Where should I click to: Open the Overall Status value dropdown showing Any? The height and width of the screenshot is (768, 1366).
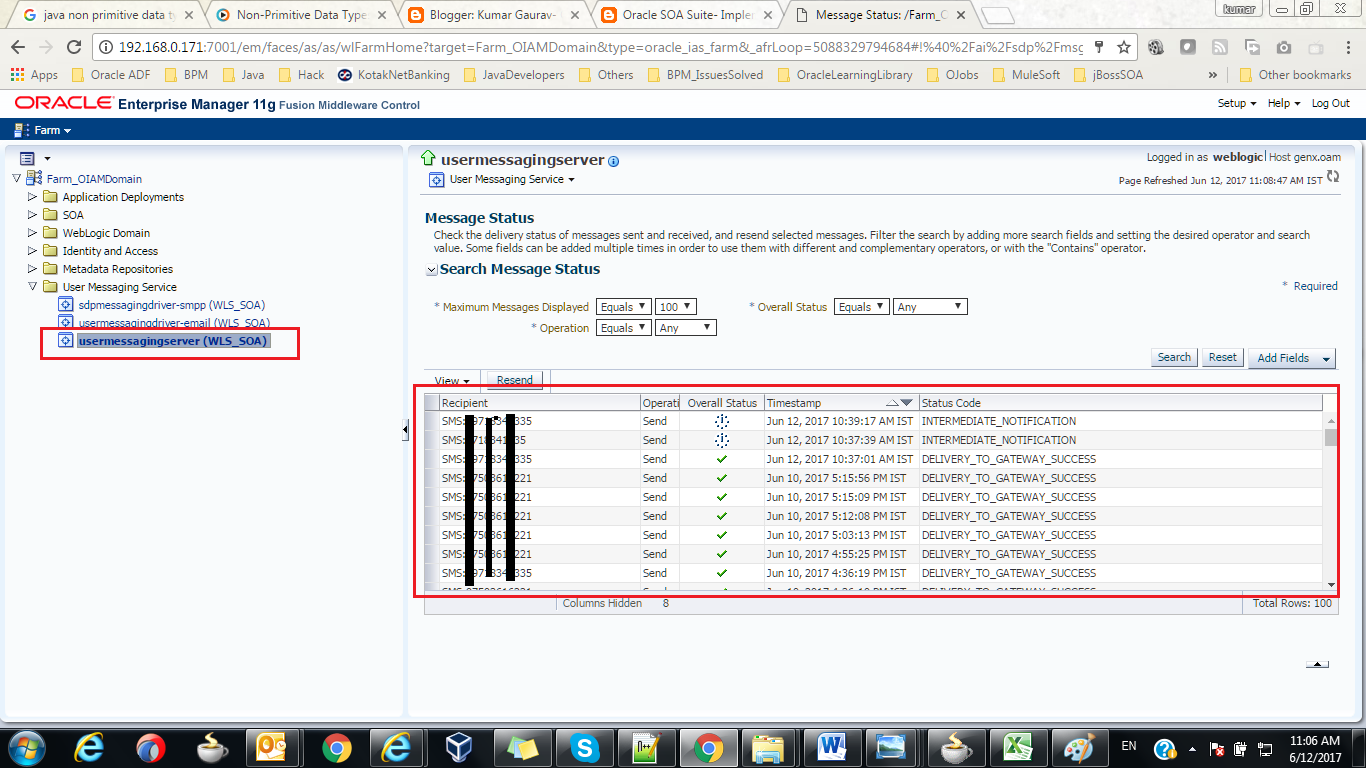coord(930,307)
